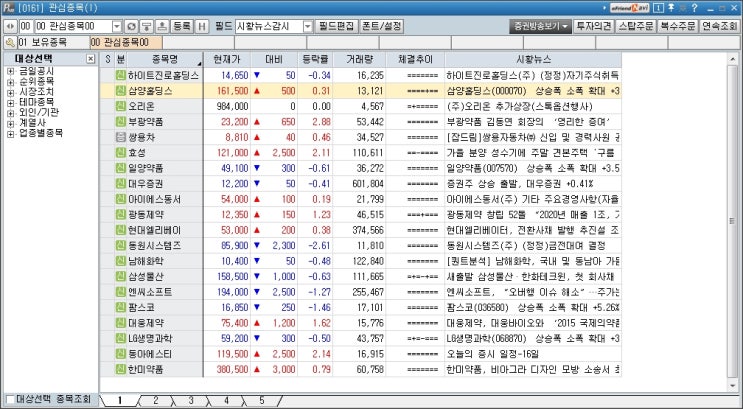This screenshot has height=409, width=743.
Task: Click the scrollbar down arrow
Action: [x=733, y=386]
